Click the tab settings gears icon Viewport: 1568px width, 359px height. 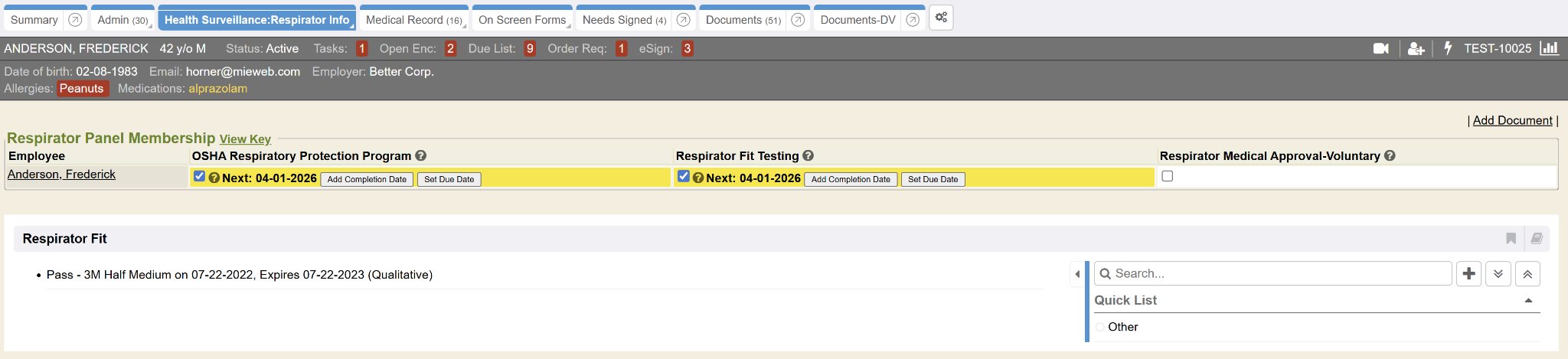point(941,18)
